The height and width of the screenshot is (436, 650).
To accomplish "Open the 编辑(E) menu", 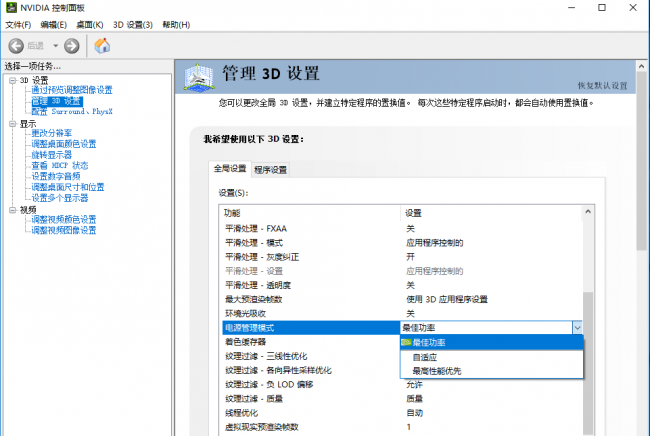I will point(53,25).
